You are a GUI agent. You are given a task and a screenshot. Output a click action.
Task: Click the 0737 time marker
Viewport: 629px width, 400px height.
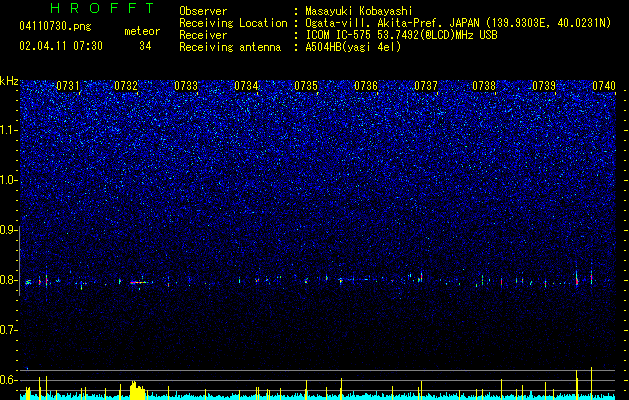pos(426,85)
